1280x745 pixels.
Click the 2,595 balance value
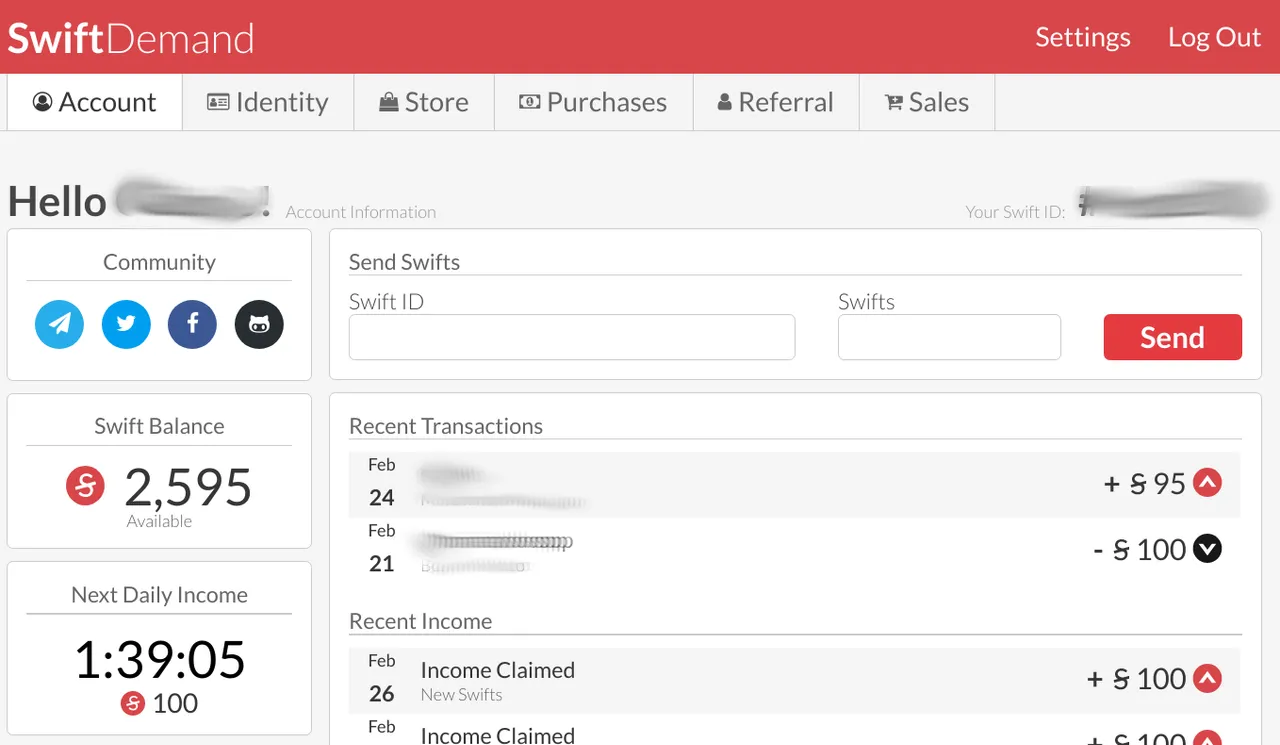(x=188, y=487)
